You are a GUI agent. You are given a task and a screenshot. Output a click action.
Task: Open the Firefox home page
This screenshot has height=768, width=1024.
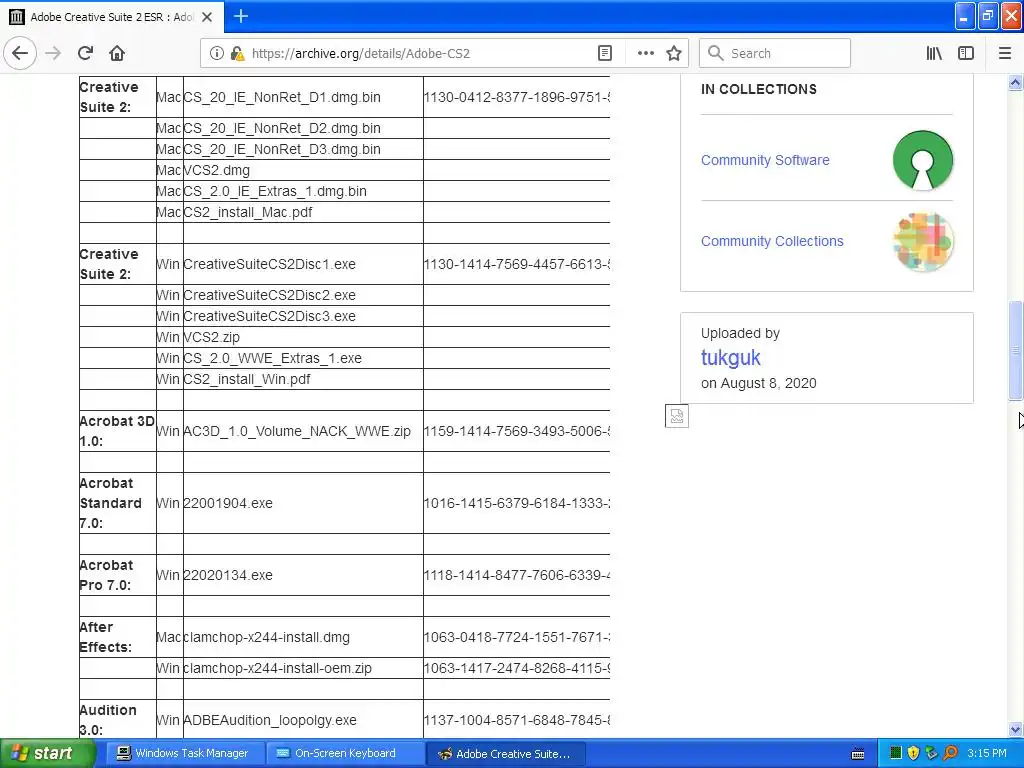point(117,53)
